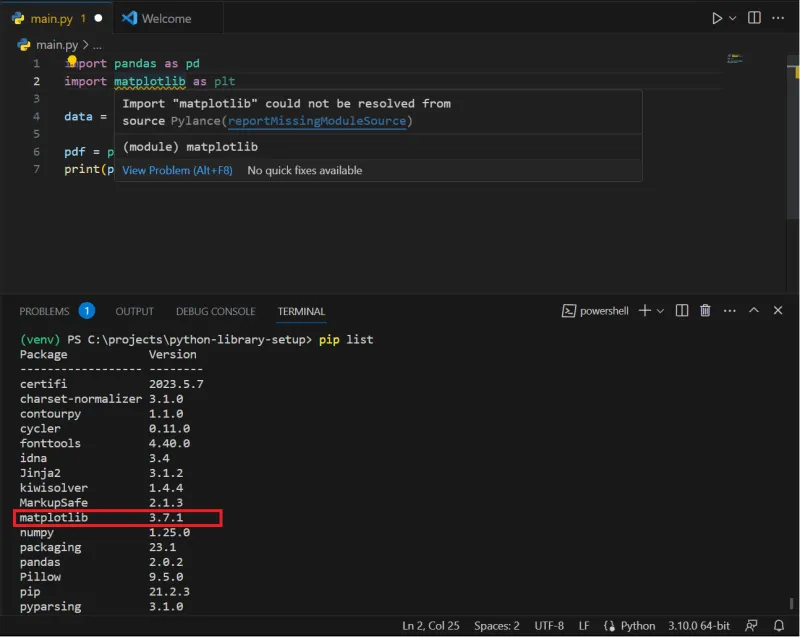
Task: Open the terminal profile dropdown arrow
Action: click(659, 310)
